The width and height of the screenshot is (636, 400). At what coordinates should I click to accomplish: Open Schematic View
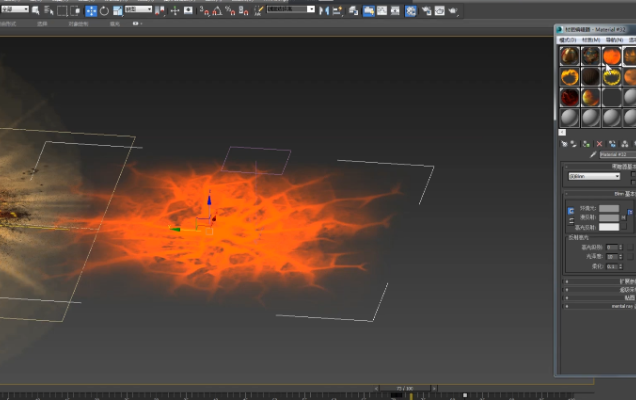point(395,11)
